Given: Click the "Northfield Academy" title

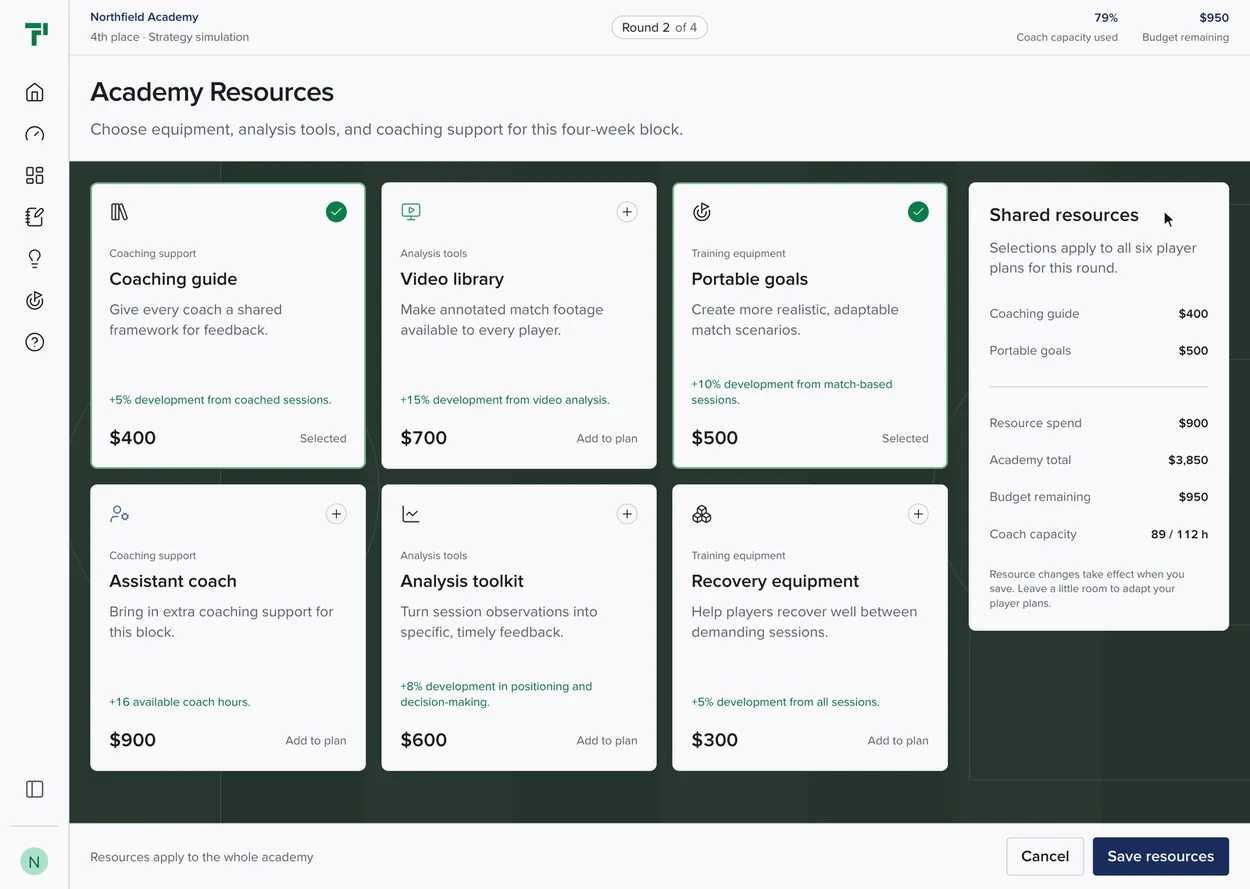Looking at the screenshot, I should (144, 17).
